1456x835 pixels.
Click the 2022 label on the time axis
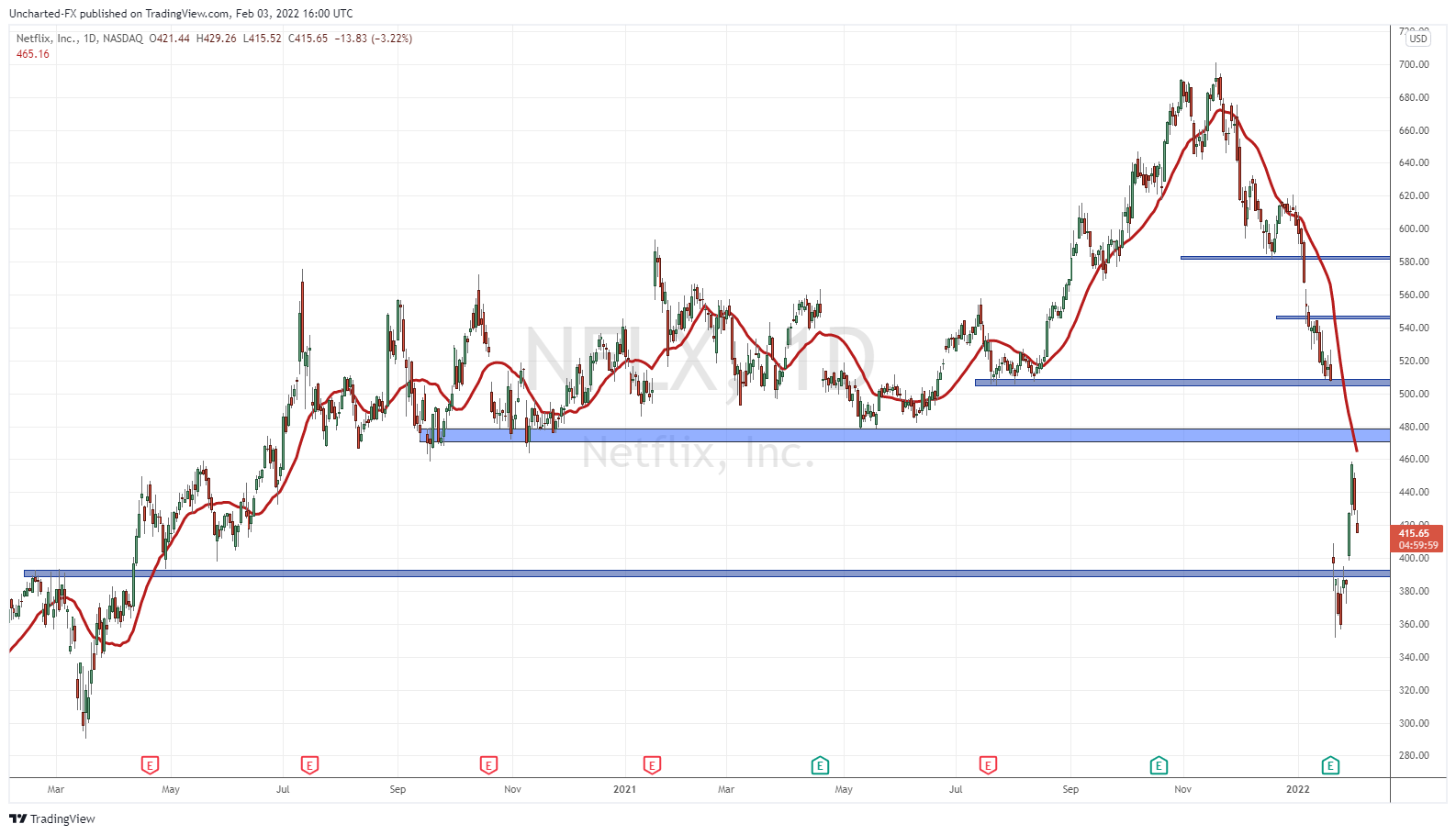click(1298, 789)
